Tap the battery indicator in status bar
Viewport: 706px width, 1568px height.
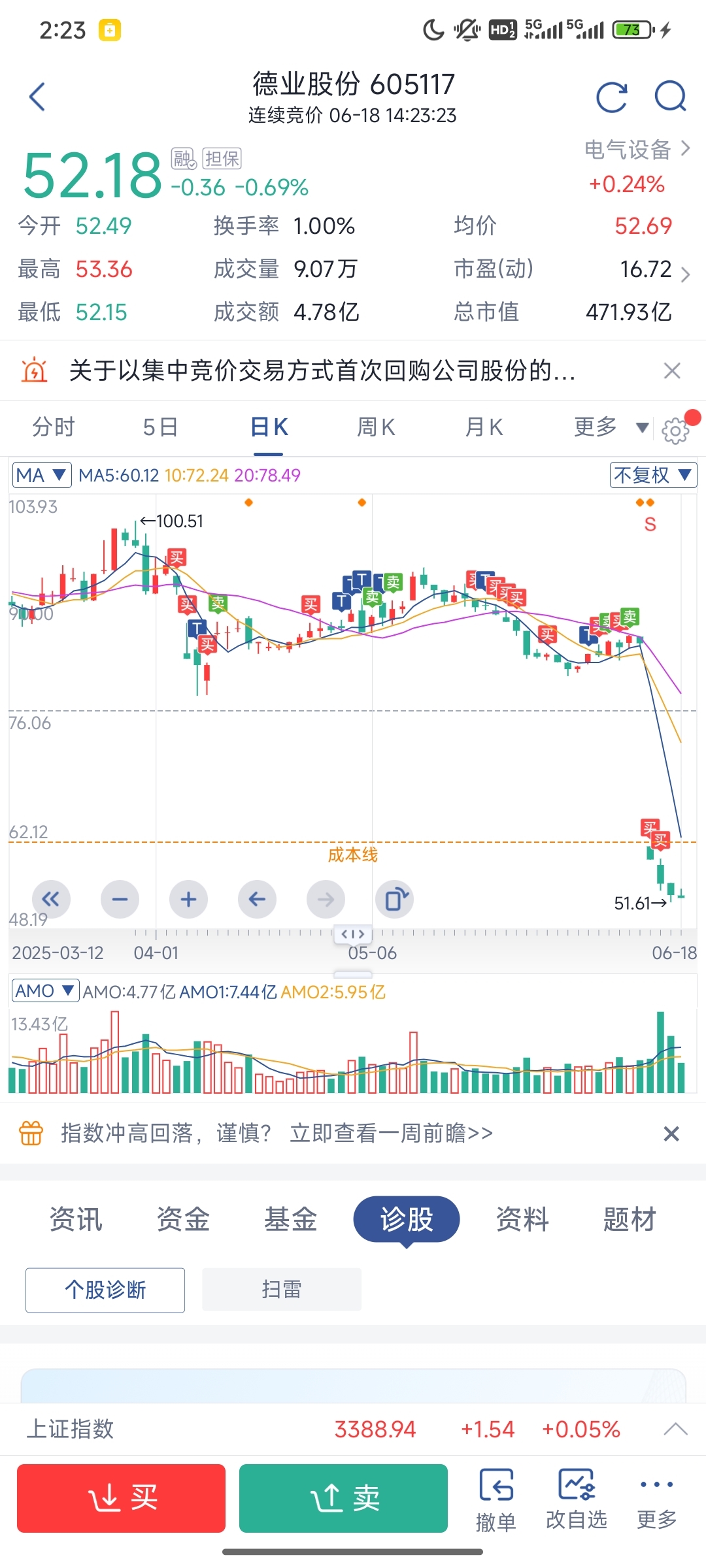click(633, 29)
